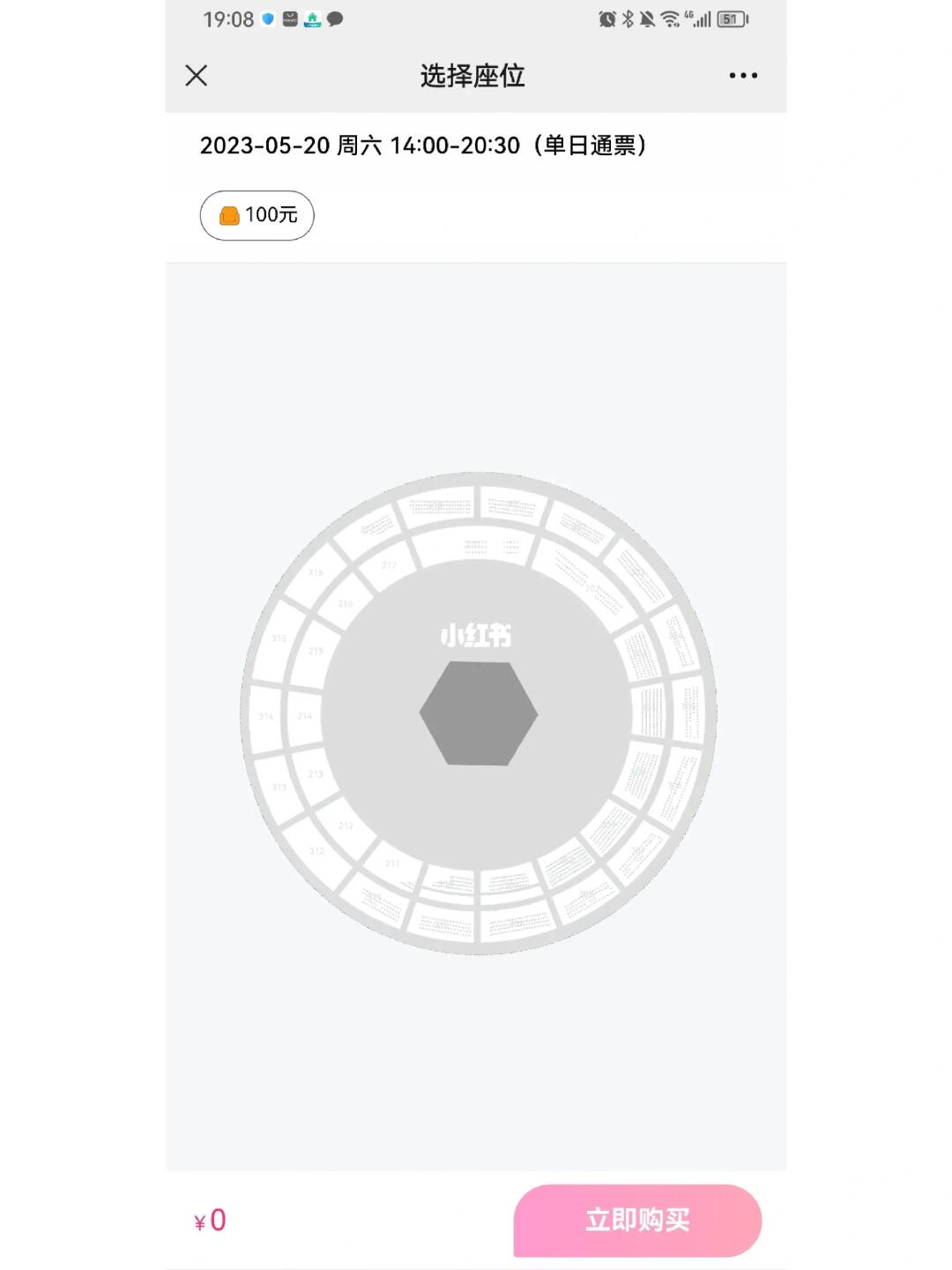This screenshot has height=1270, width=952.
Task: Select seating section 214
Action: point(305,716)
